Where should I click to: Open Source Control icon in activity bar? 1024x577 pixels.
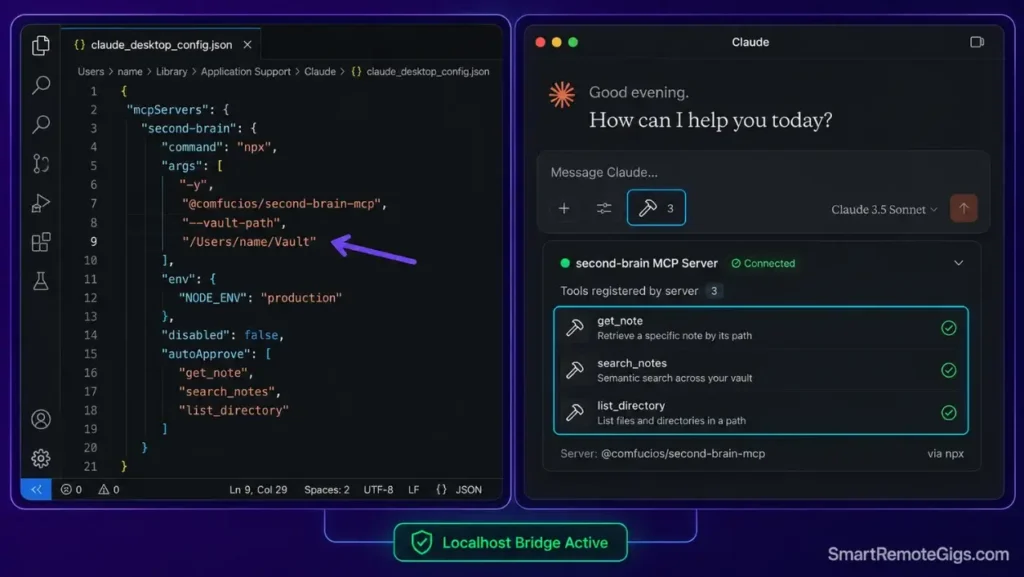(x=40, y=163)
